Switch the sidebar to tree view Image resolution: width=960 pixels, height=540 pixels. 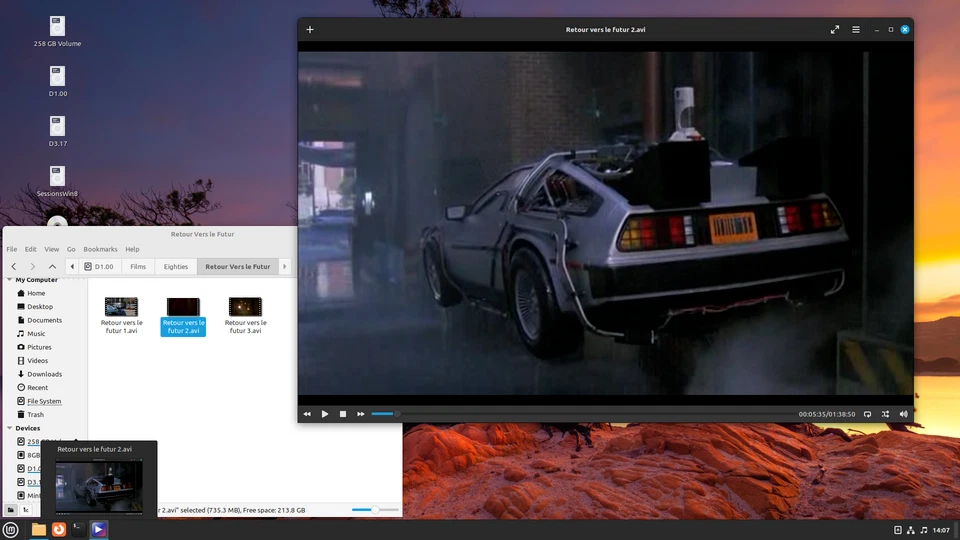click(26, 509)
